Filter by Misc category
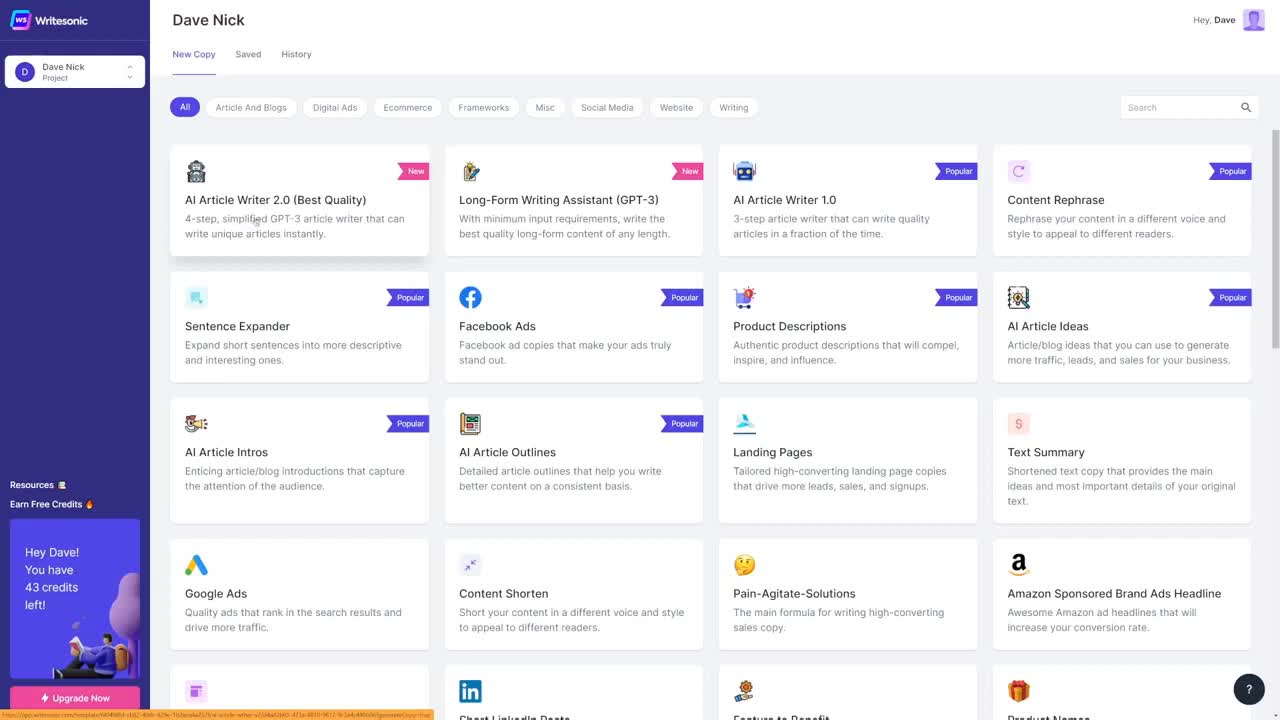 click(x=545, y=107)
